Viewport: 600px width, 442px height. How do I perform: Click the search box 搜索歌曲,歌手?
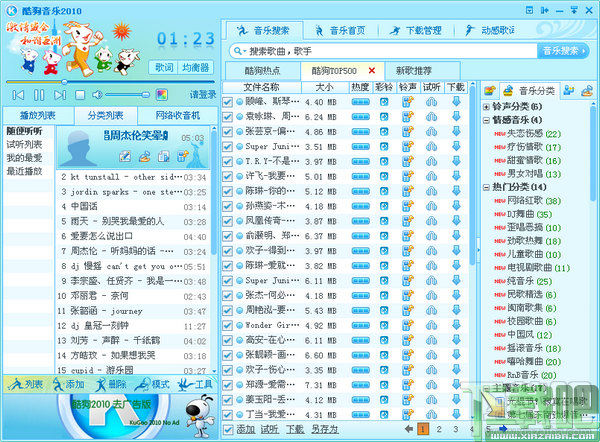pos(390,51)
